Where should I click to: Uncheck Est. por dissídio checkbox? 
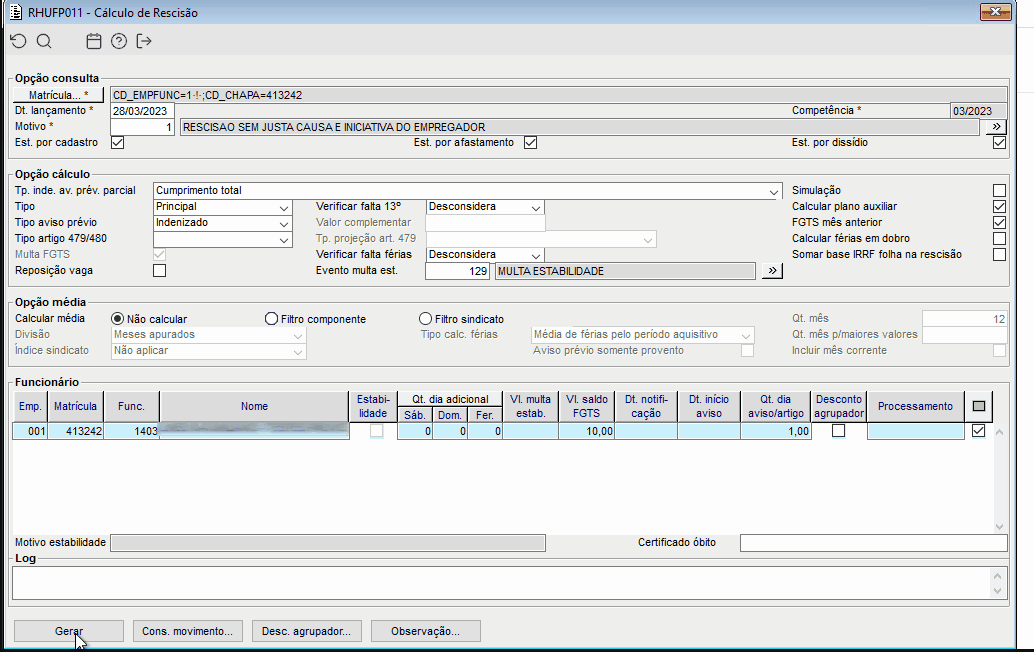coord(999,142)
